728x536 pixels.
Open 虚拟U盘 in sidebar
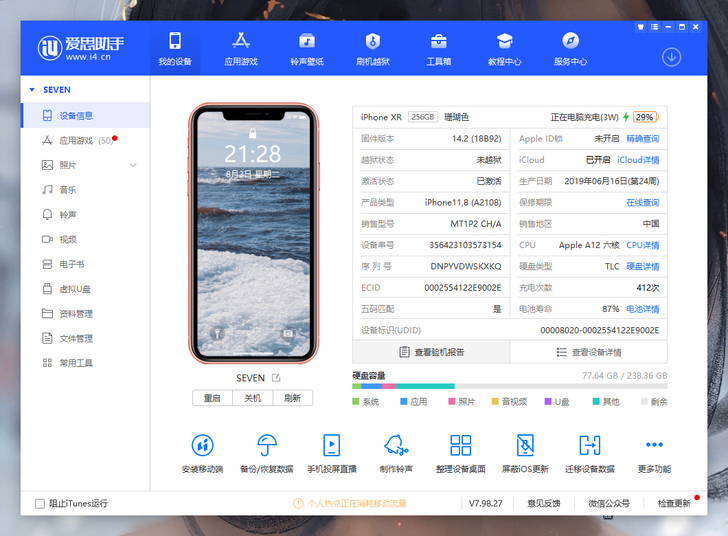[x=86, y=289]
